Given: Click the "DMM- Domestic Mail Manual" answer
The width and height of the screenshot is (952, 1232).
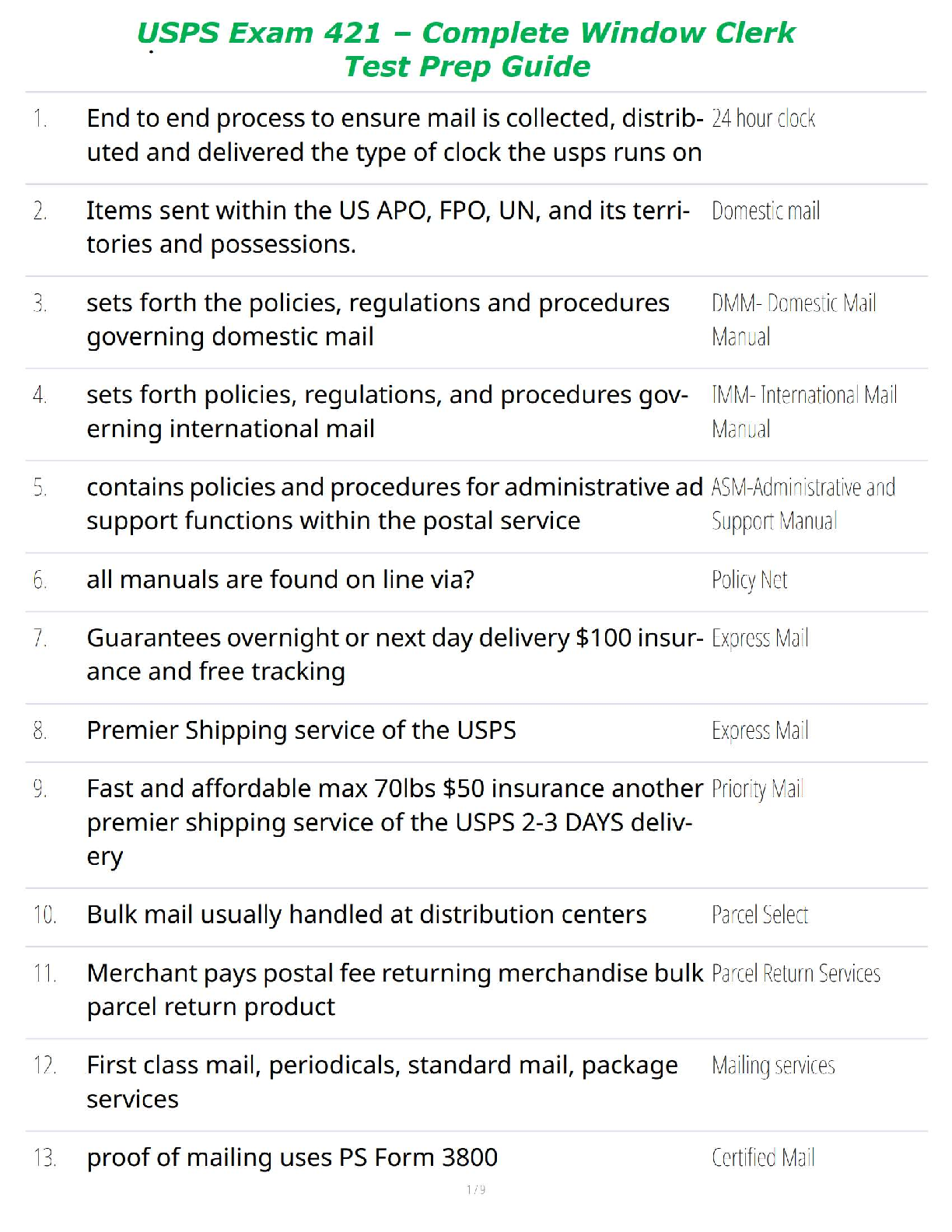Looking at the screenshot, I should pyautogui.click(x=793, y=319).
